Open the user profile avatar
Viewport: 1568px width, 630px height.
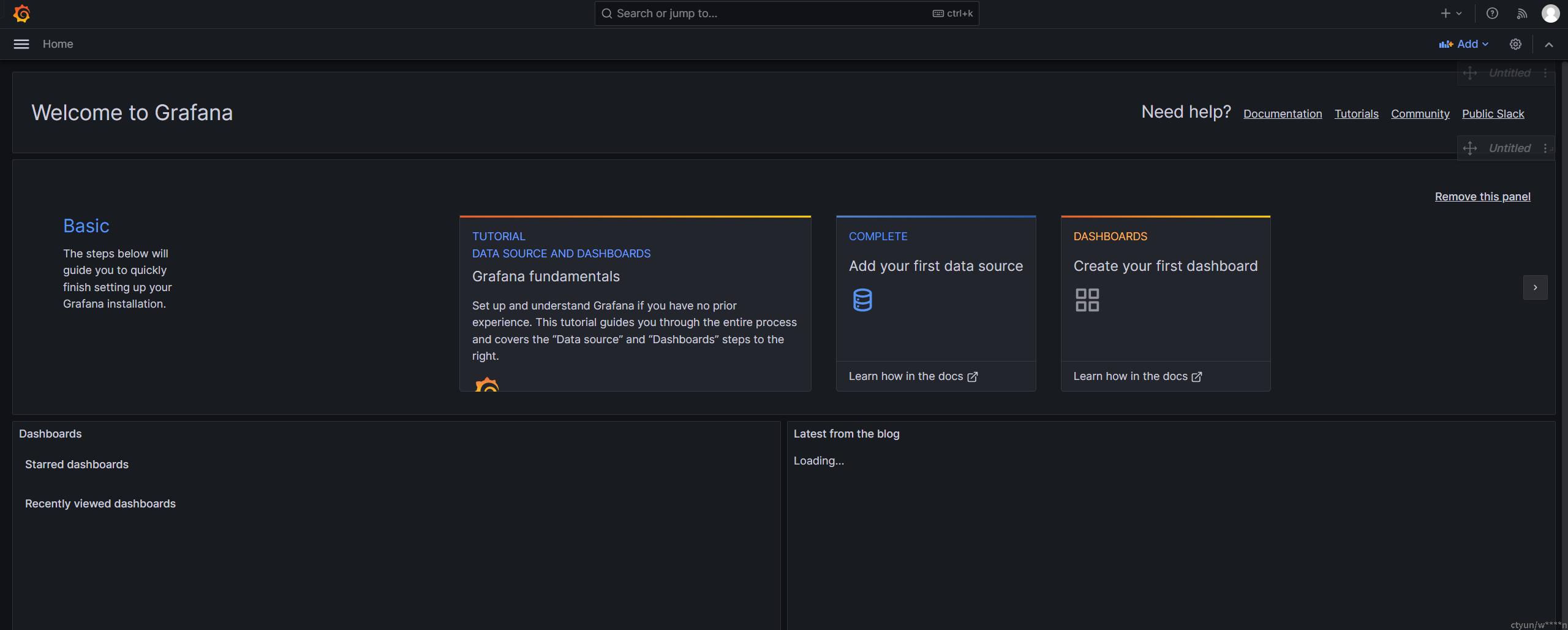click(1550, 13)
